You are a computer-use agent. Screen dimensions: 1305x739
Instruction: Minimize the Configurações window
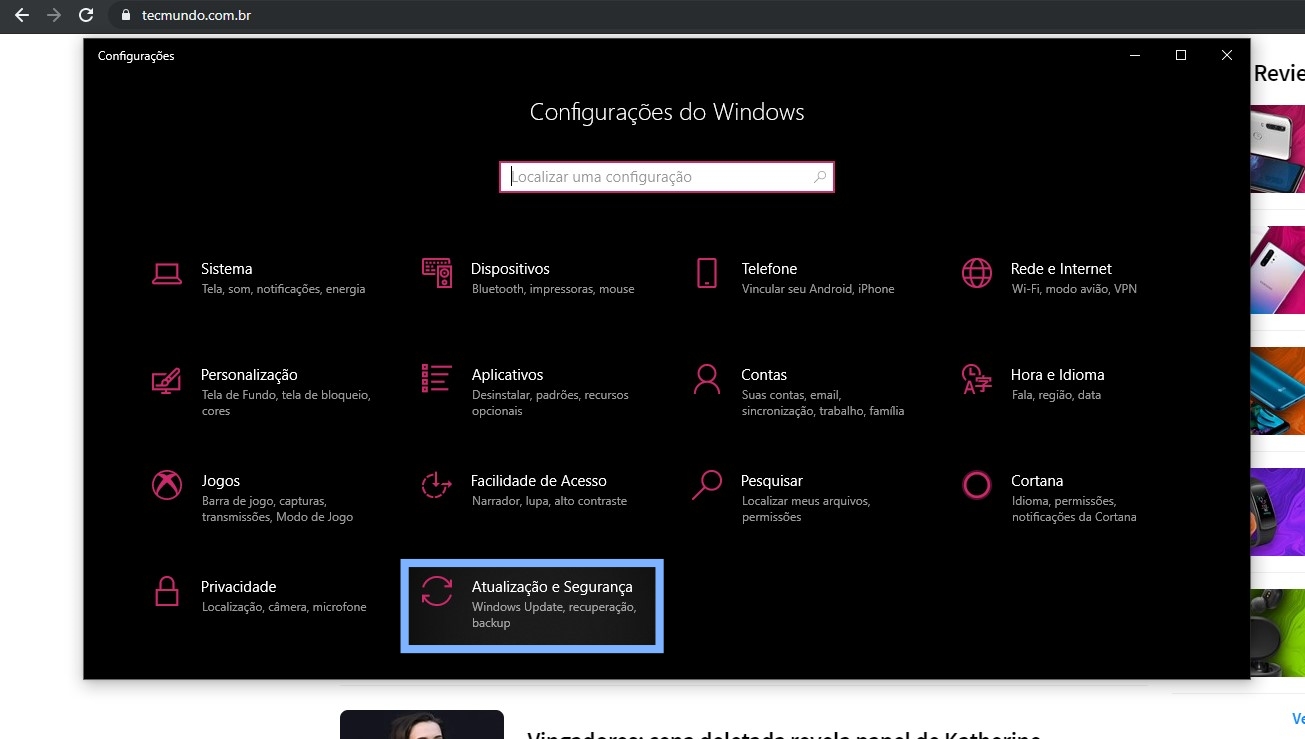point(1135,56)
